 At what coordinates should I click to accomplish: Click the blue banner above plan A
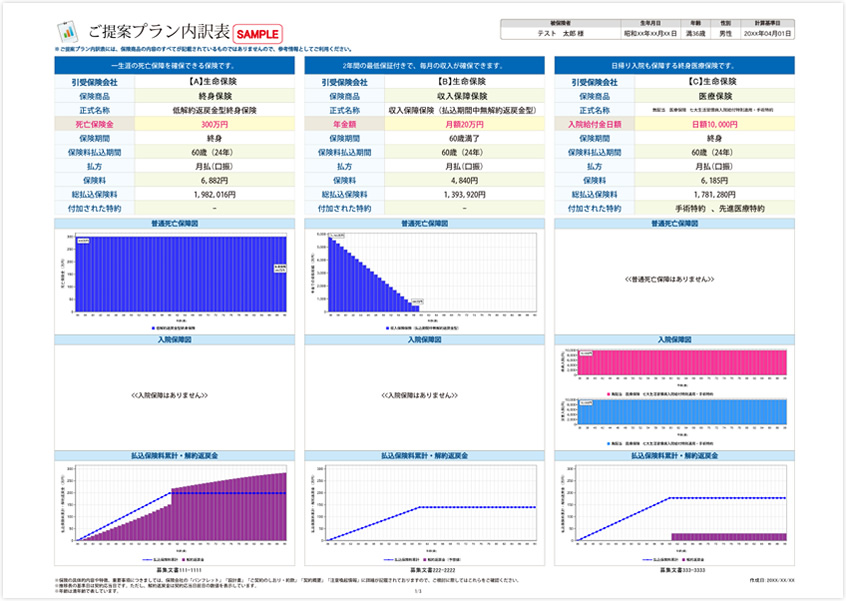pos(174,66)
